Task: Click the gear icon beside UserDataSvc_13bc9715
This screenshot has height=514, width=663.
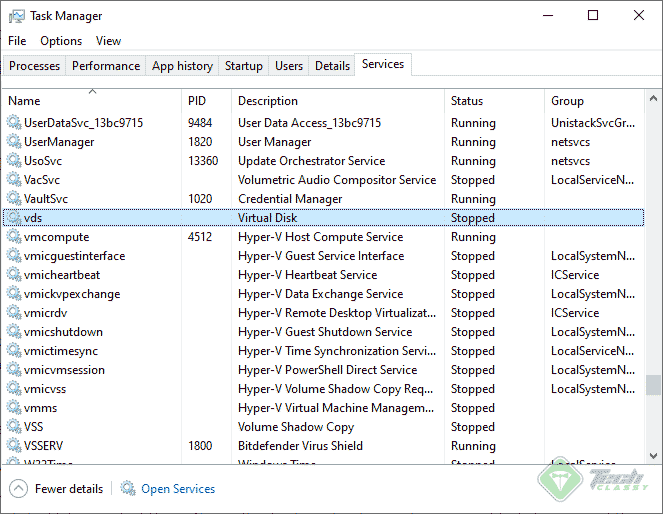Action: tap(14, 123)
